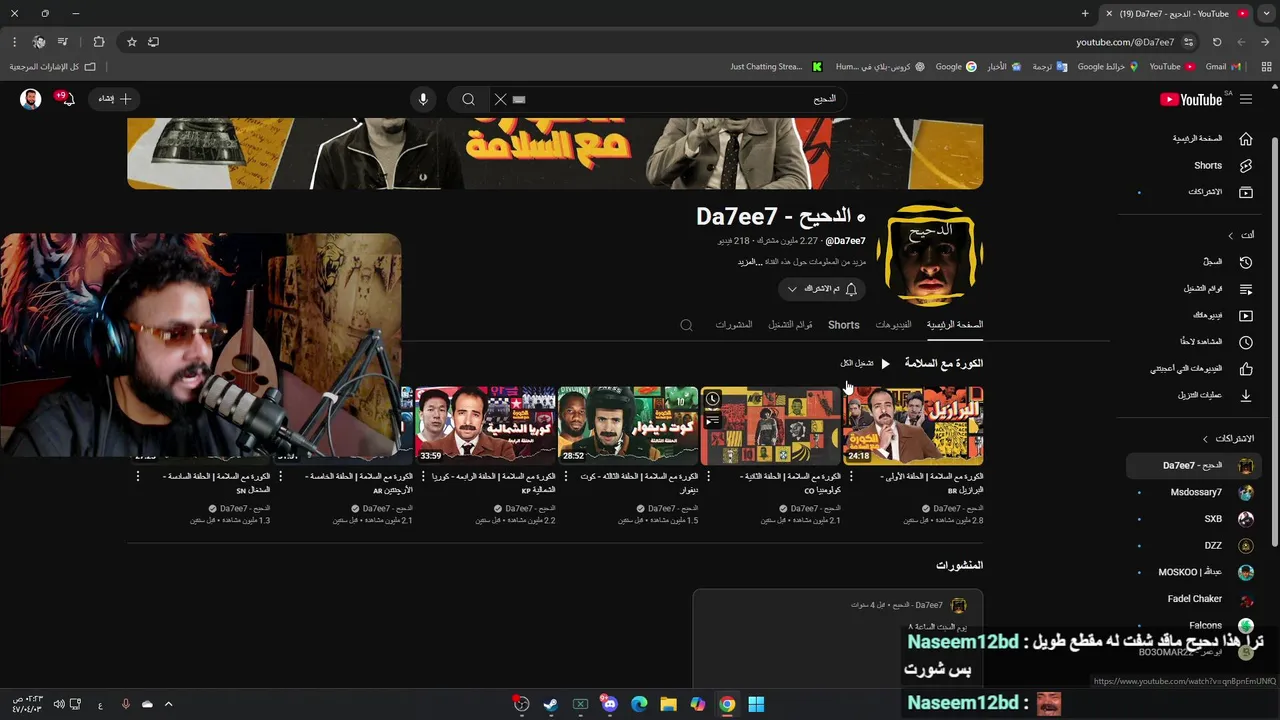Open Fadel Chaker subscription channel
The width and height of the screenshot is (1280, 720).
pos(1195,599)
